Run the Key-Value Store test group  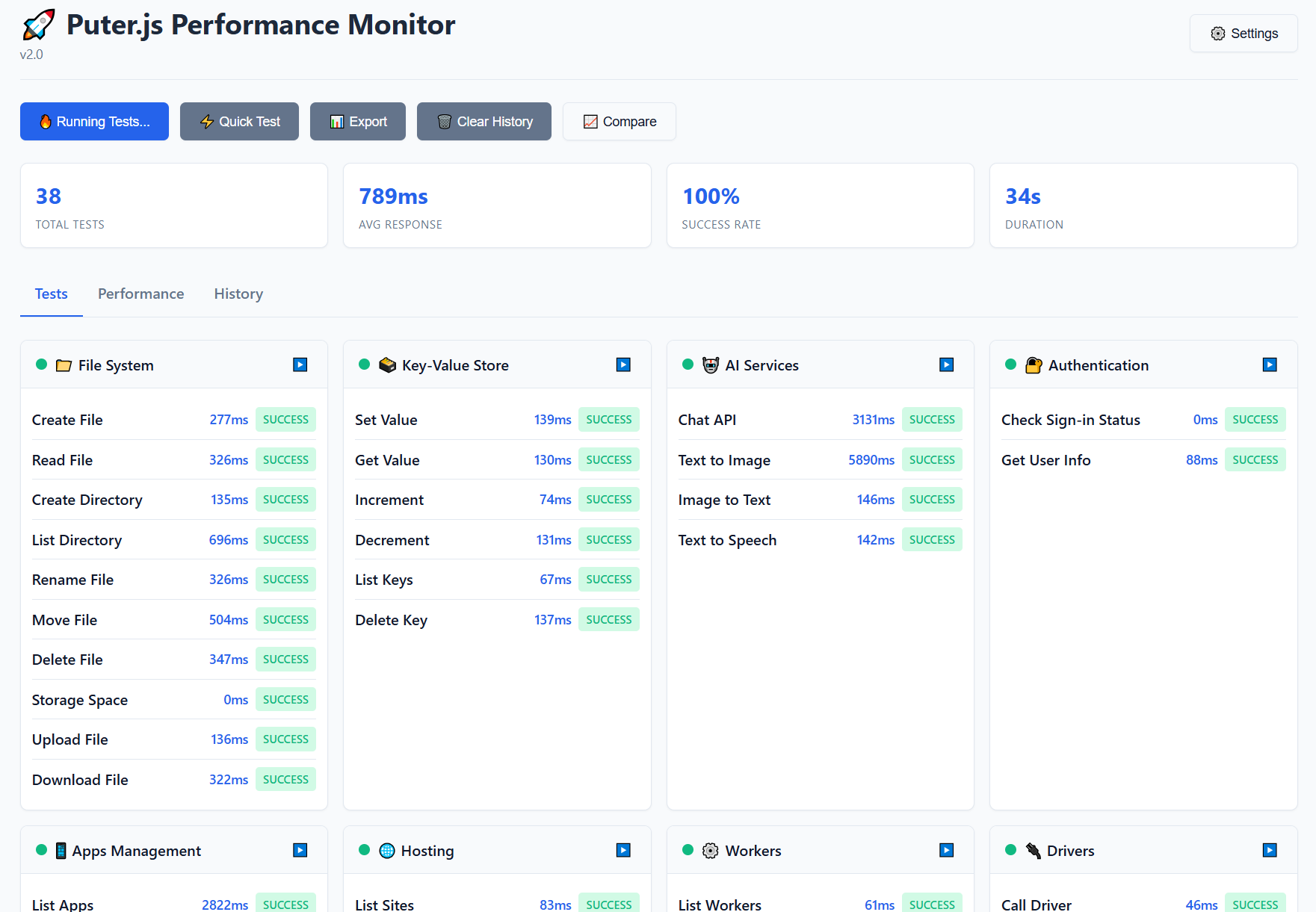(x=623, y=365)
